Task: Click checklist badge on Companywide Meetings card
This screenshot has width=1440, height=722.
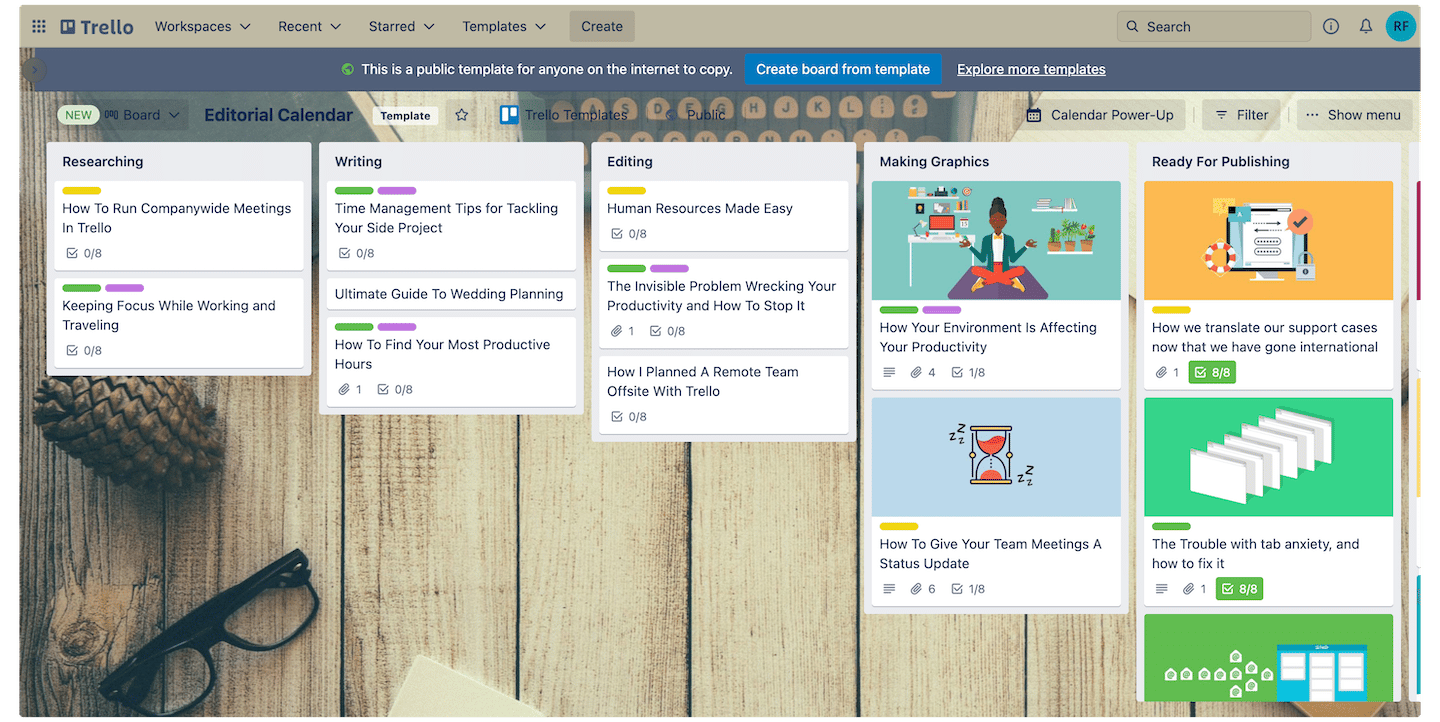Action: pos(84,253)
